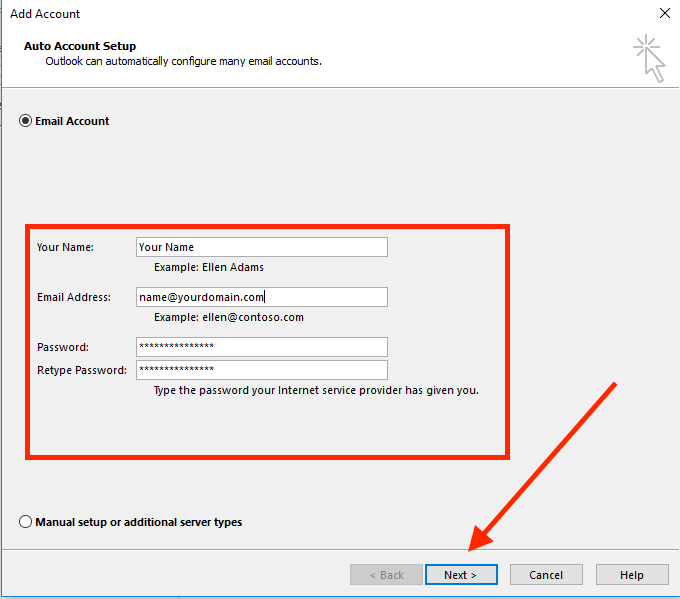Screen dimensions: 680x599
Task: Focus the Email Address input box
Action: (x=261, y=297)
